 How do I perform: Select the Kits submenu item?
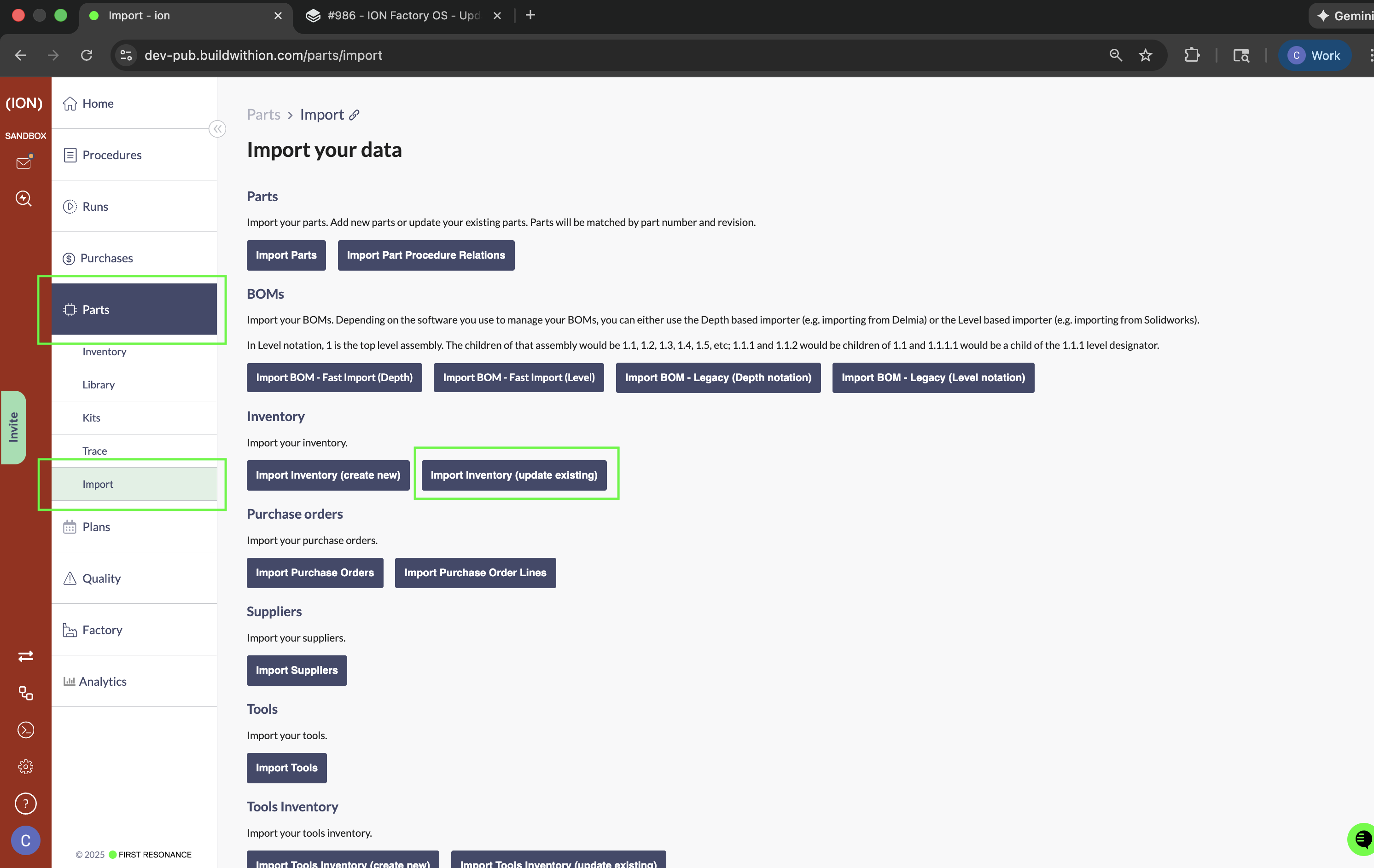(91, 417)
